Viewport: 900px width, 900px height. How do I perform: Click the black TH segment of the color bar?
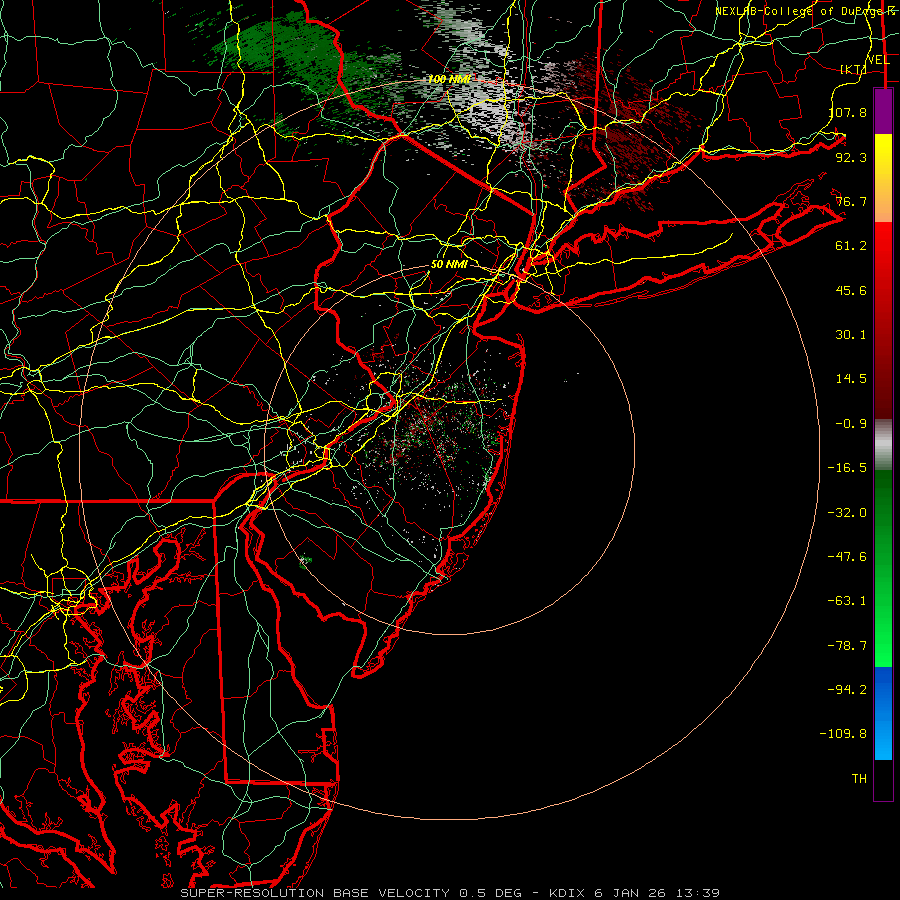[883, 780]
